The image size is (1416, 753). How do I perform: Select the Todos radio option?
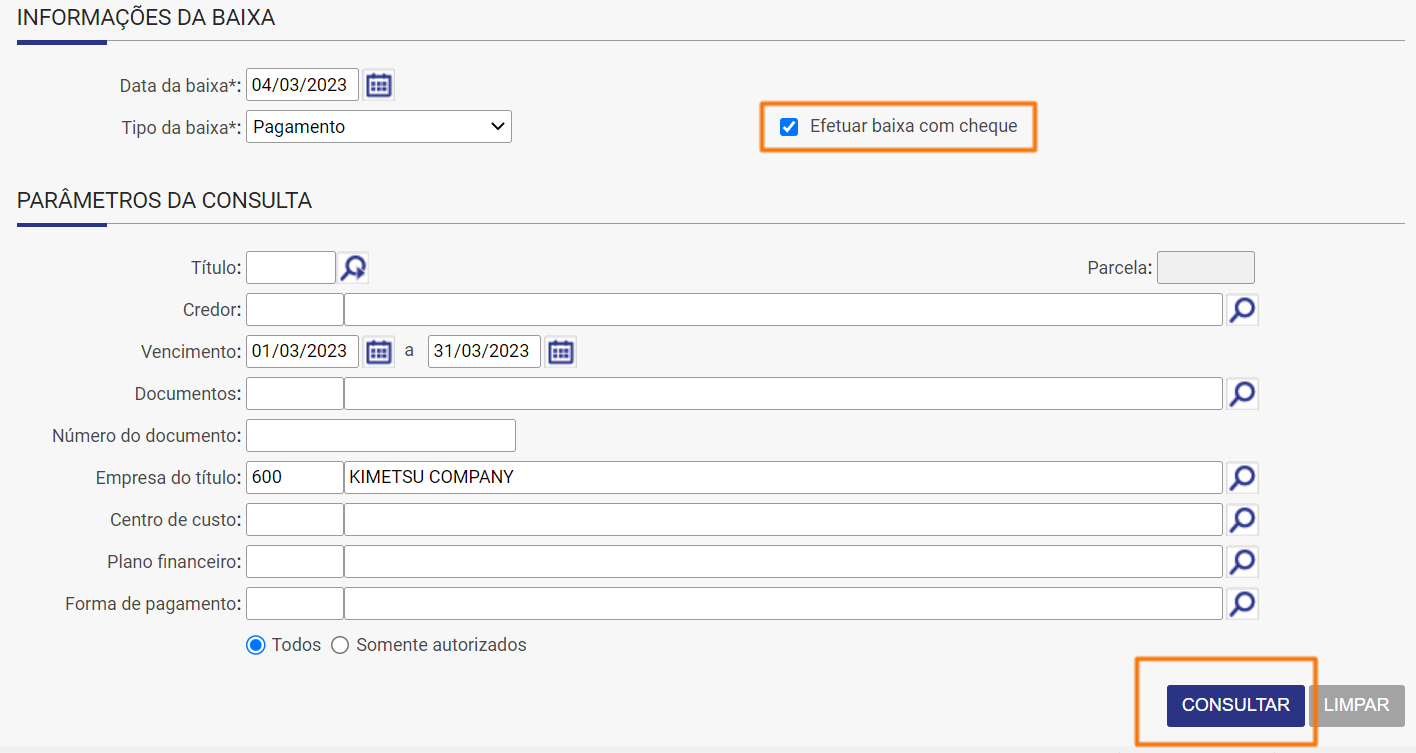pyautogui.click(x=255, y=645)
